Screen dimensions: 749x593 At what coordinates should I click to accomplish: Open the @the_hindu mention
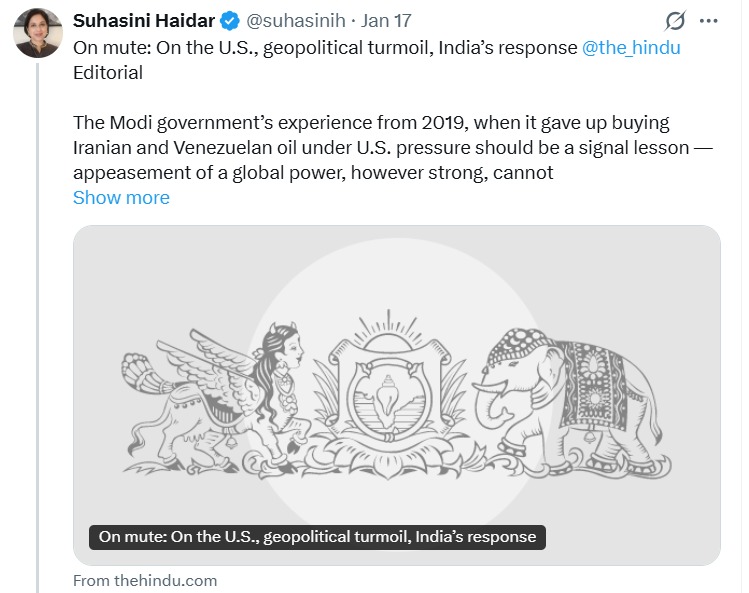630,47
